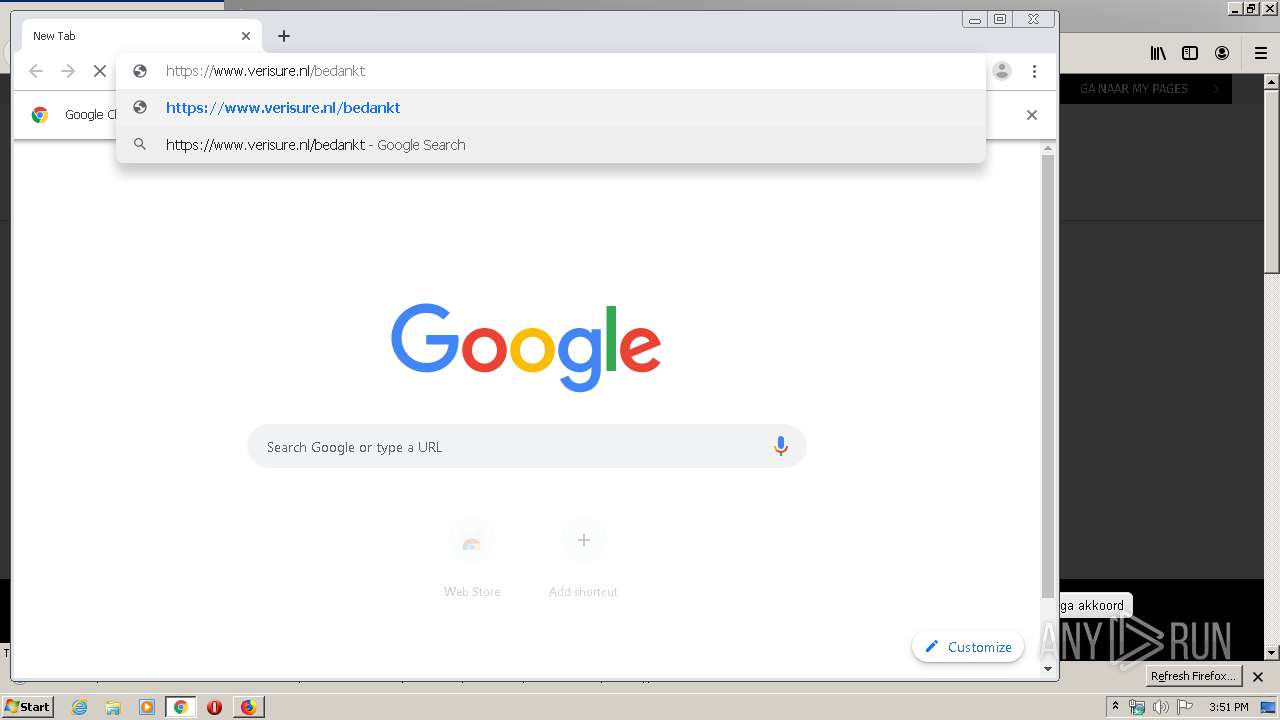Image resolution: width=1280 pixels, height=720 pixels.
Task: Launch Internet Explorer from taskbar
Action: point(79,707)
